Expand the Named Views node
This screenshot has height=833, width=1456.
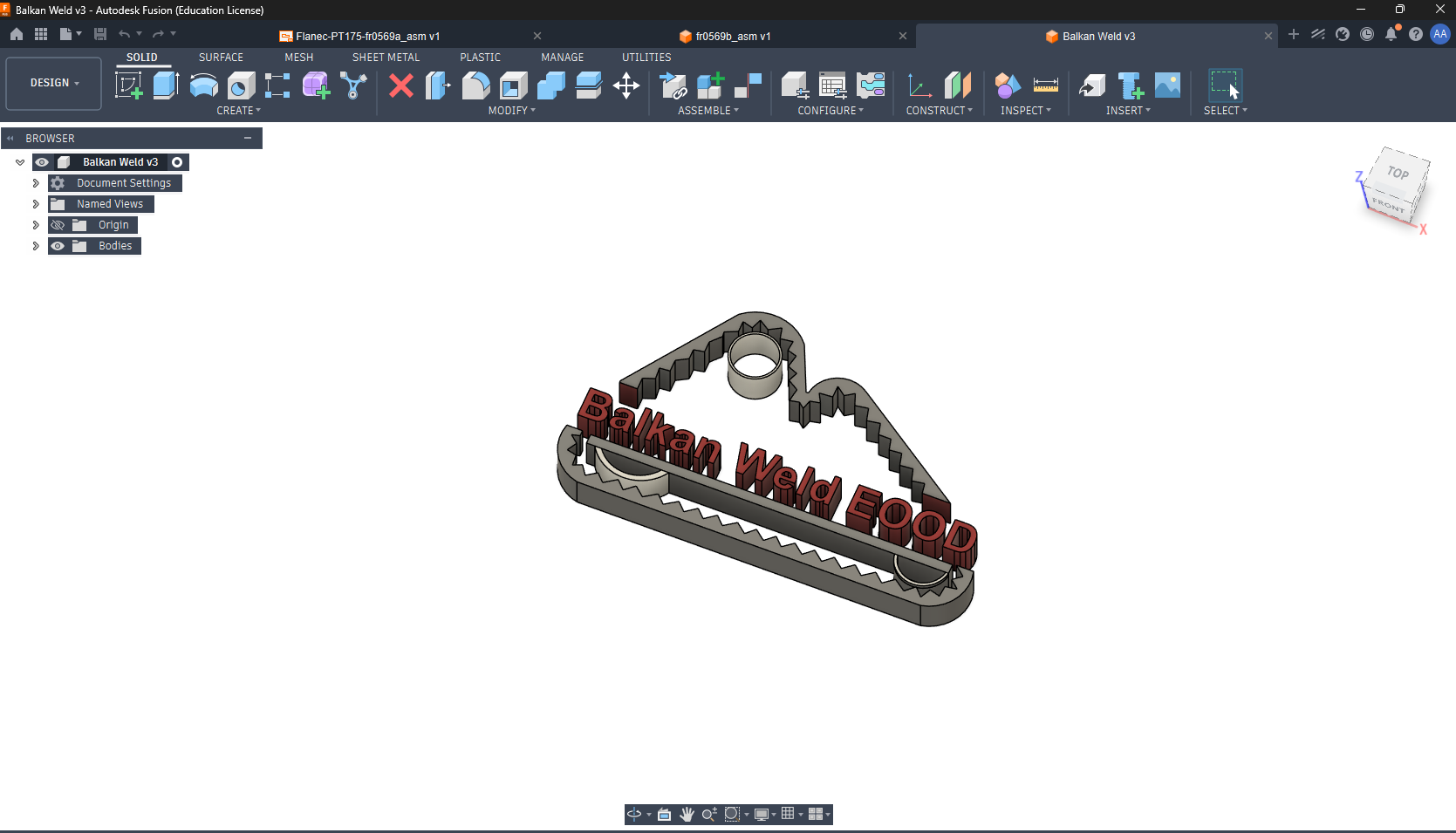coord(36,204)
